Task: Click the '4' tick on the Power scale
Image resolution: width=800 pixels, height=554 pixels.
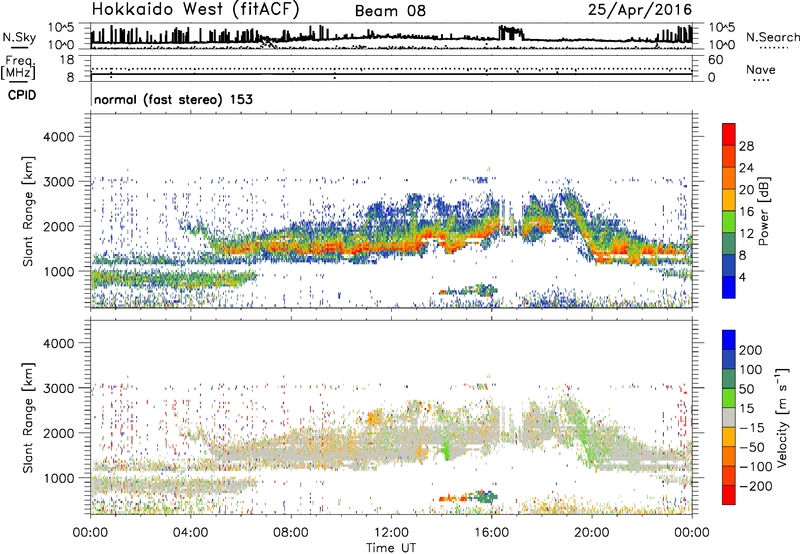Action: coord(742,277)
